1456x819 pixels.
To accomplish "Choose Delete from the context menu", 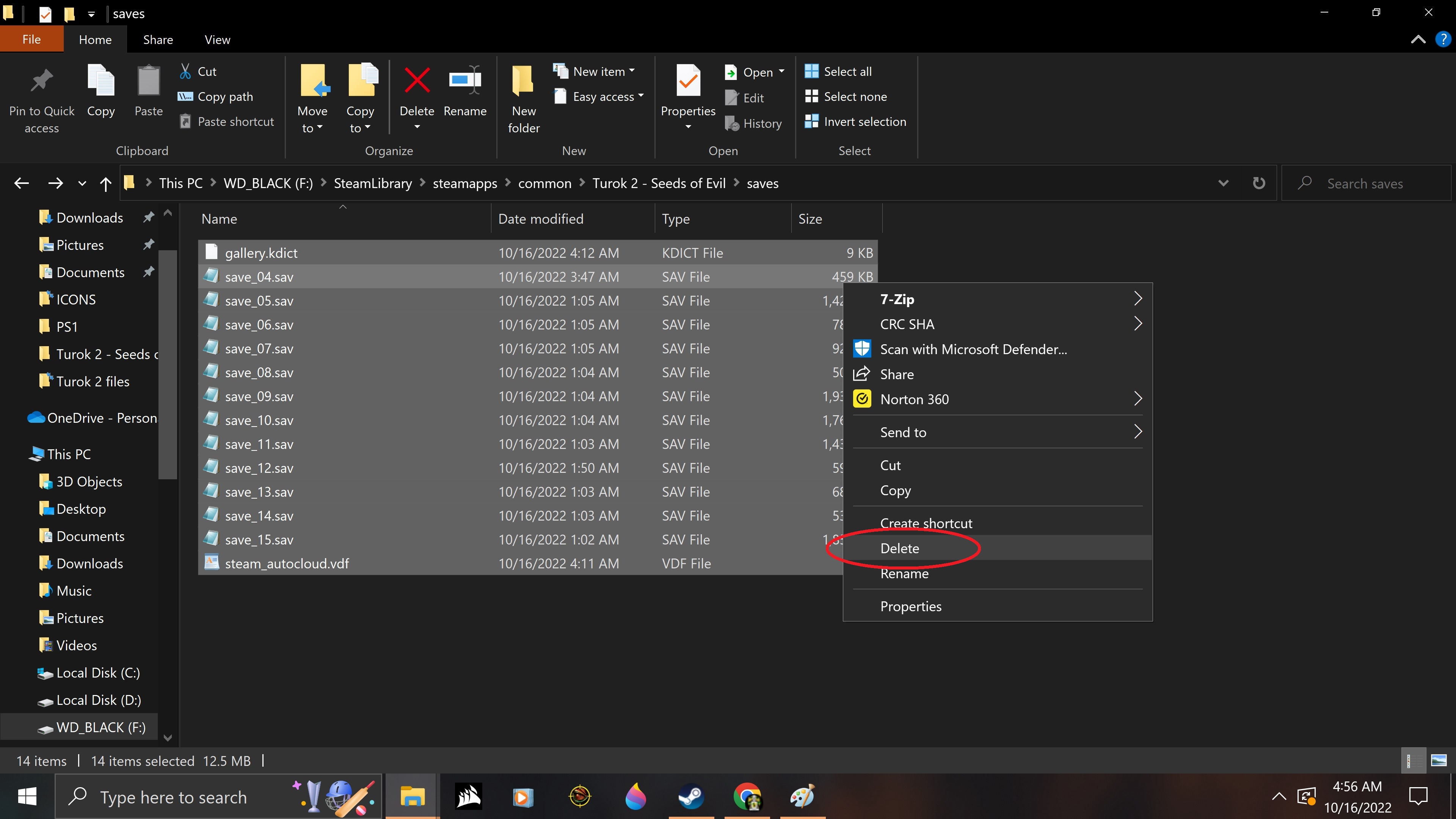I will (x=900, y=548).
